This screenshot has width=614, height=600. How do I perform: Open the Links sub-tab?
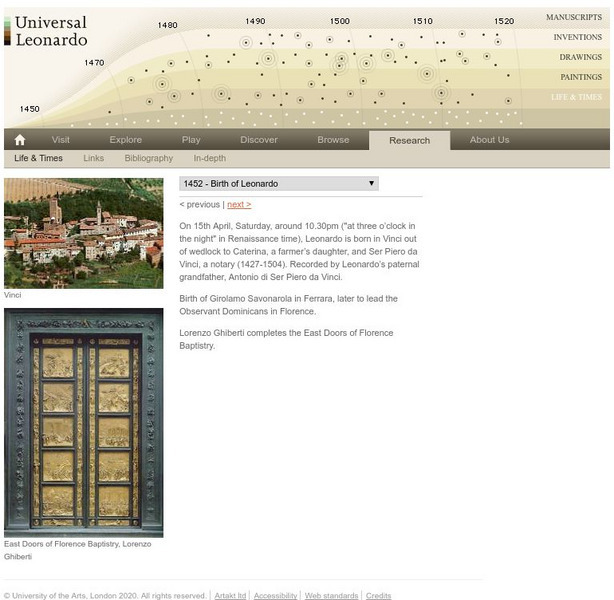(x=94, y=158)
